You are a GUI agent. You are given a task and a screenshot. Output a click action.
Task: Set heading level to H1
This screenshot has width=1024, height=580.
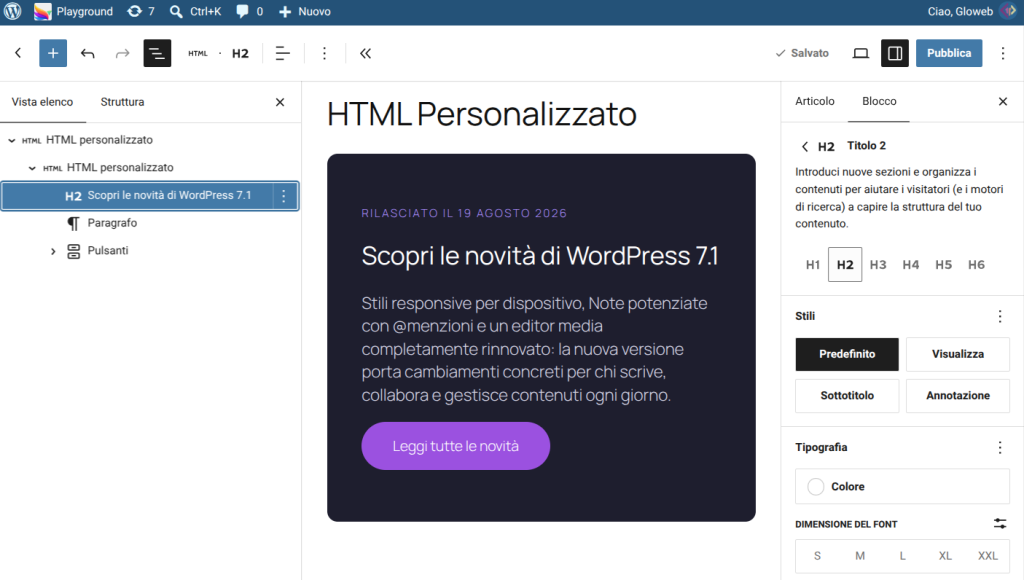coord(812,265)
